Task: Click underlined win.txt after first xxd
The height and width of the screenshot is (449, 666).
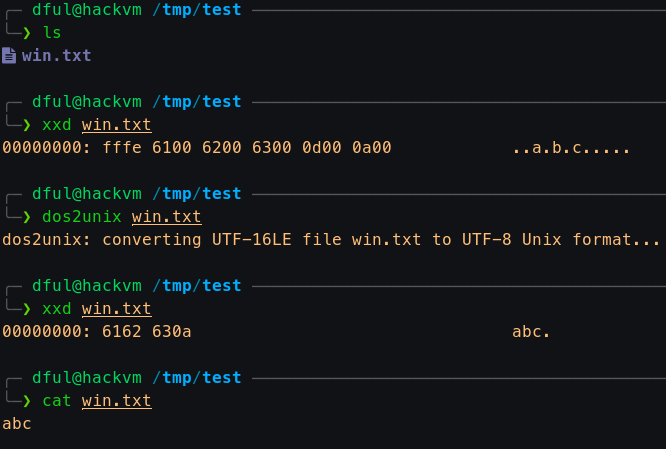Action: 116,125
